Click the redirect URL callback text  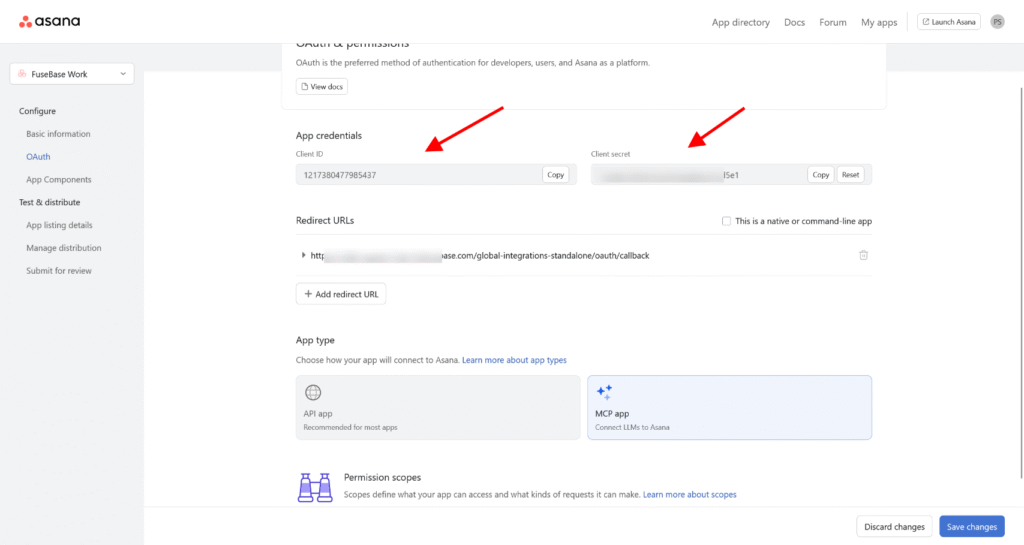pos(480,255)
